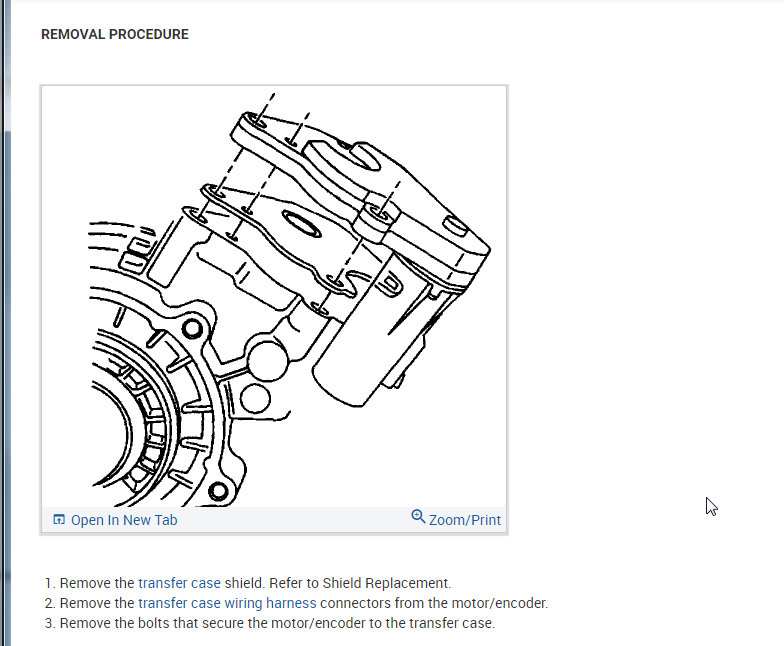Click 'connectors from the motor/encoder.' in step 2
Image resolution: width=784 pixels, height=646 pixels.
point(434,603)
